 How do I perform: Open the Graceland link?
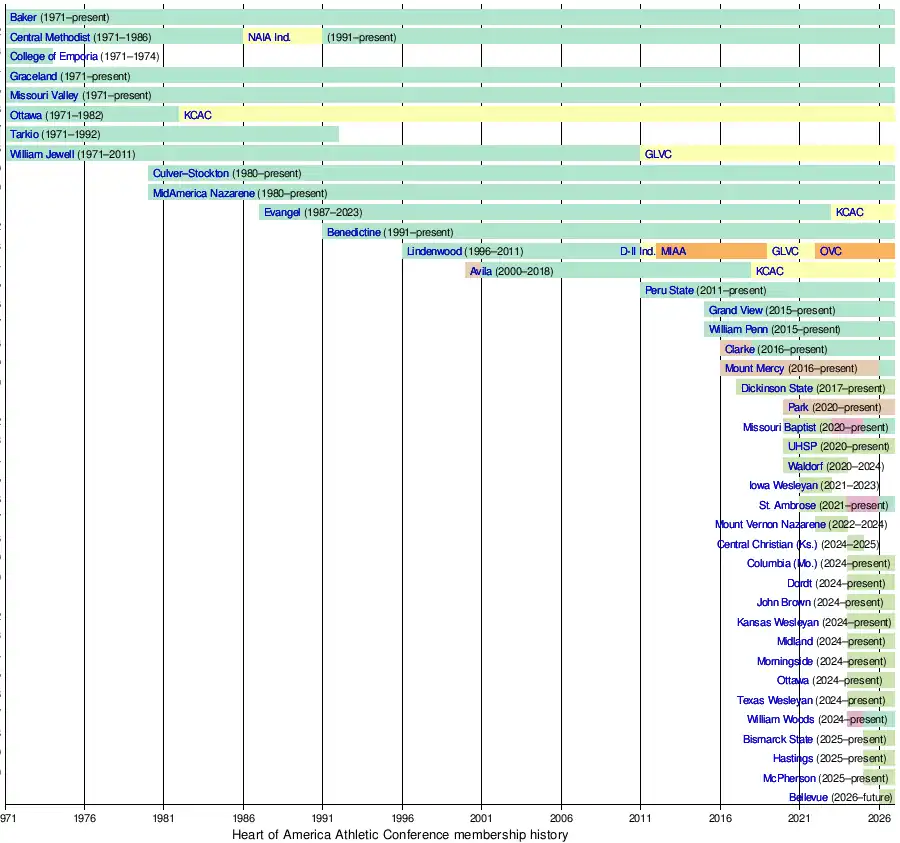pos(33,76)
